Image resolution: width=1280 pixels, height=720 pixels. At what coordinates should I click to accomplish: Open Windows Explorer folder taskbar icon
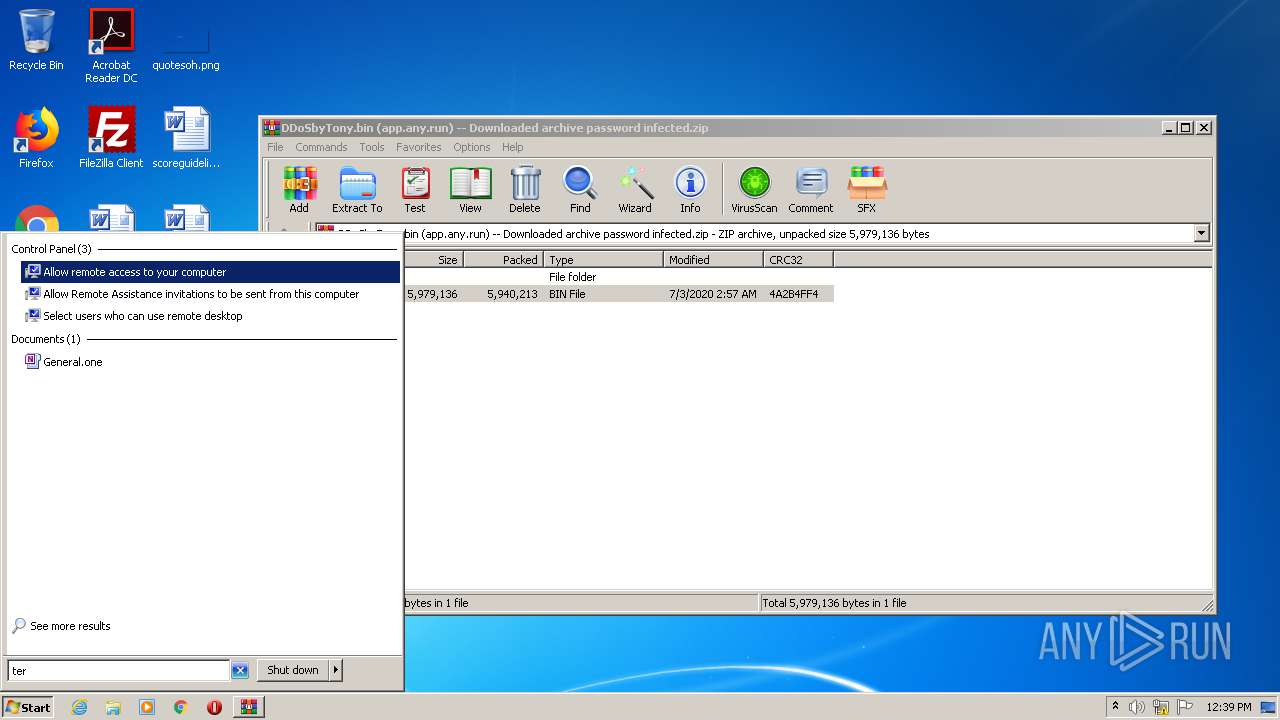(x=113, y=707)
